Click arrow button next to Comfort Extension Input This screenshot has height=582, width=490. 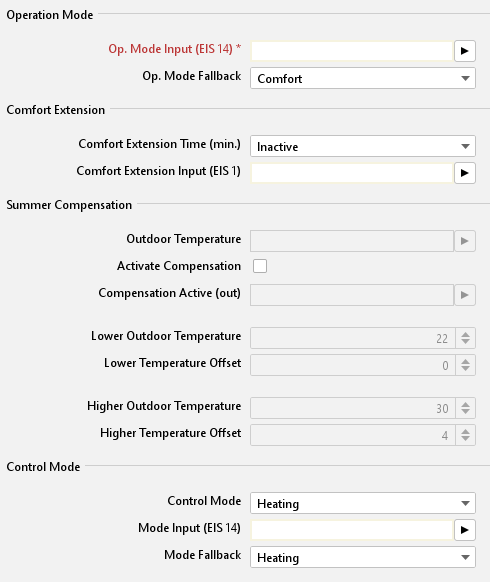pos(465,173)
